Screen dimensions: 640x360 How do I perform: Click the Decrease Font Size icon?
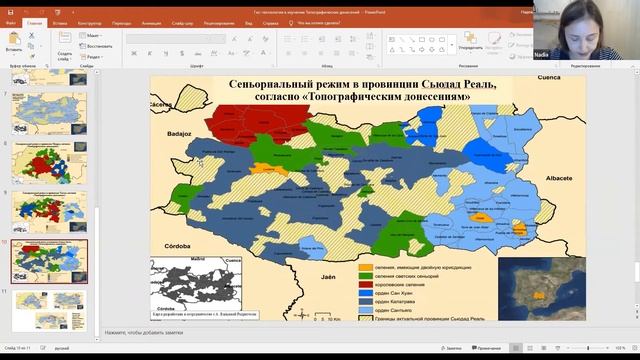[250, 39]
